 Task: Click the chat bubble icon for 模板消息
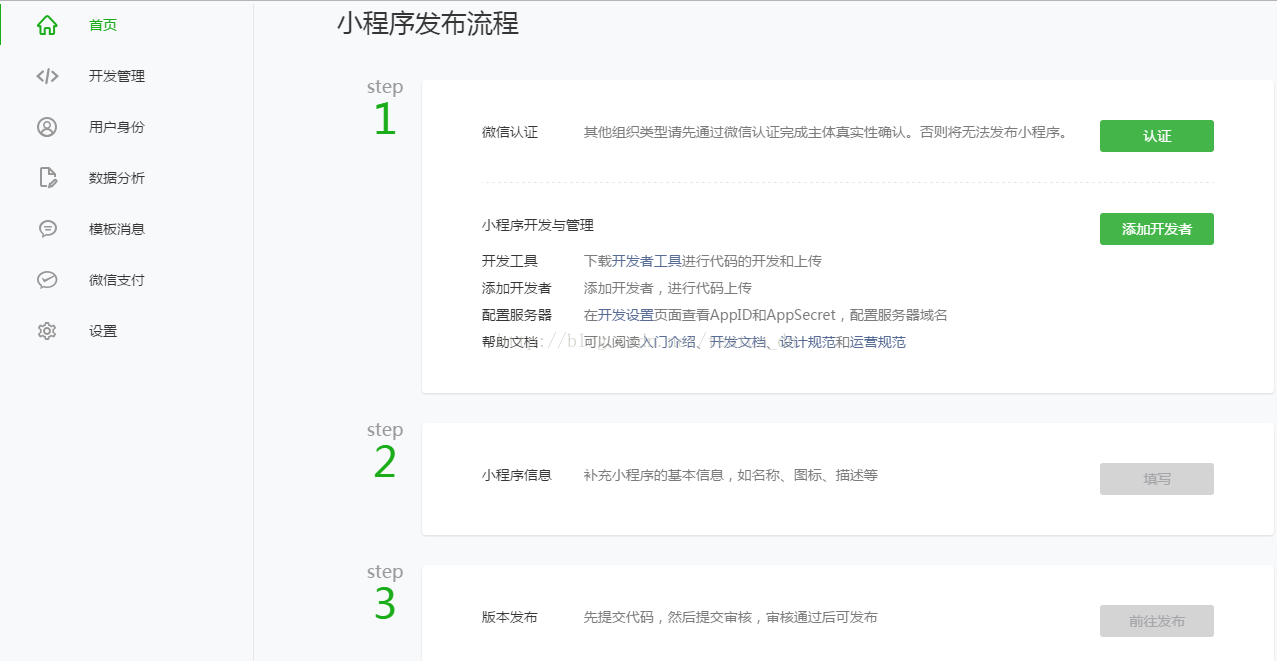point(47,229)
